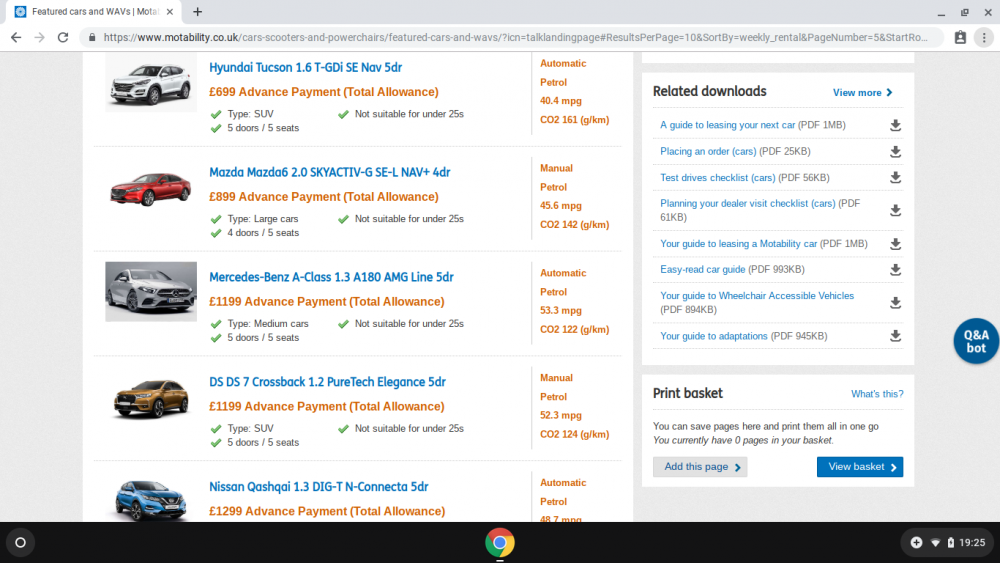This screenshot has height=563, width=1000.
Task: Open 'Placing an order (cars)' link
Action: pyautogui.click(x=708, y=152)
